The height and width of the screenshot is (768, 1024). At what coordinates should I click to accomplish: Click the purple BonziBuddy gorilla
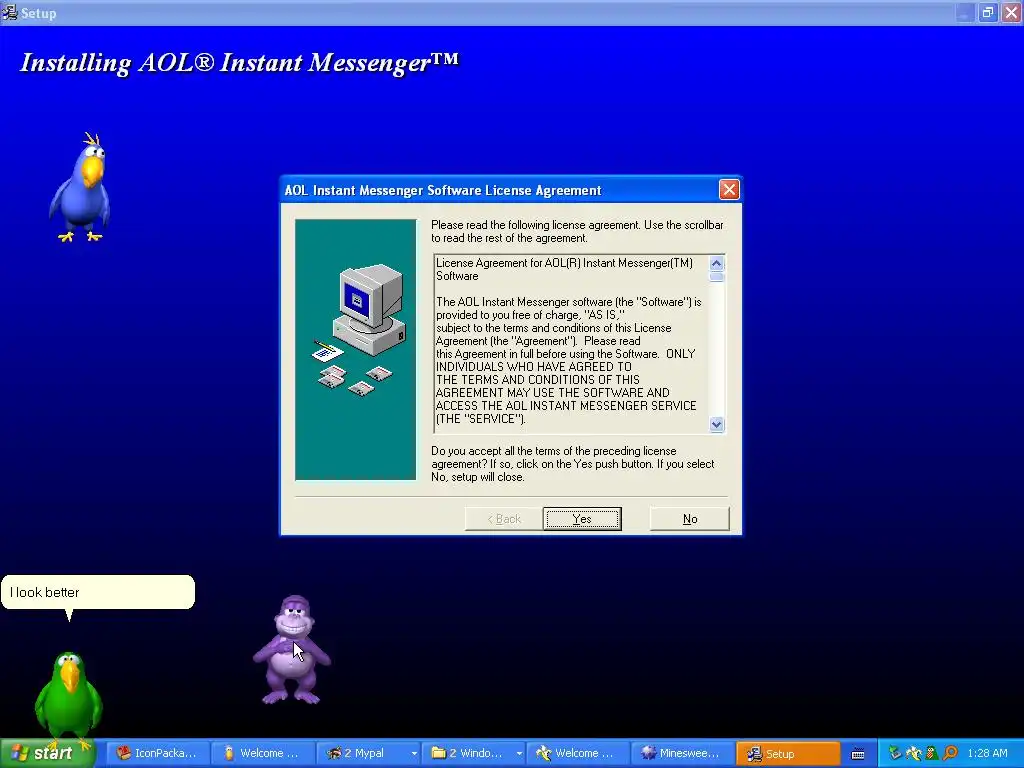tap(292, 650)
